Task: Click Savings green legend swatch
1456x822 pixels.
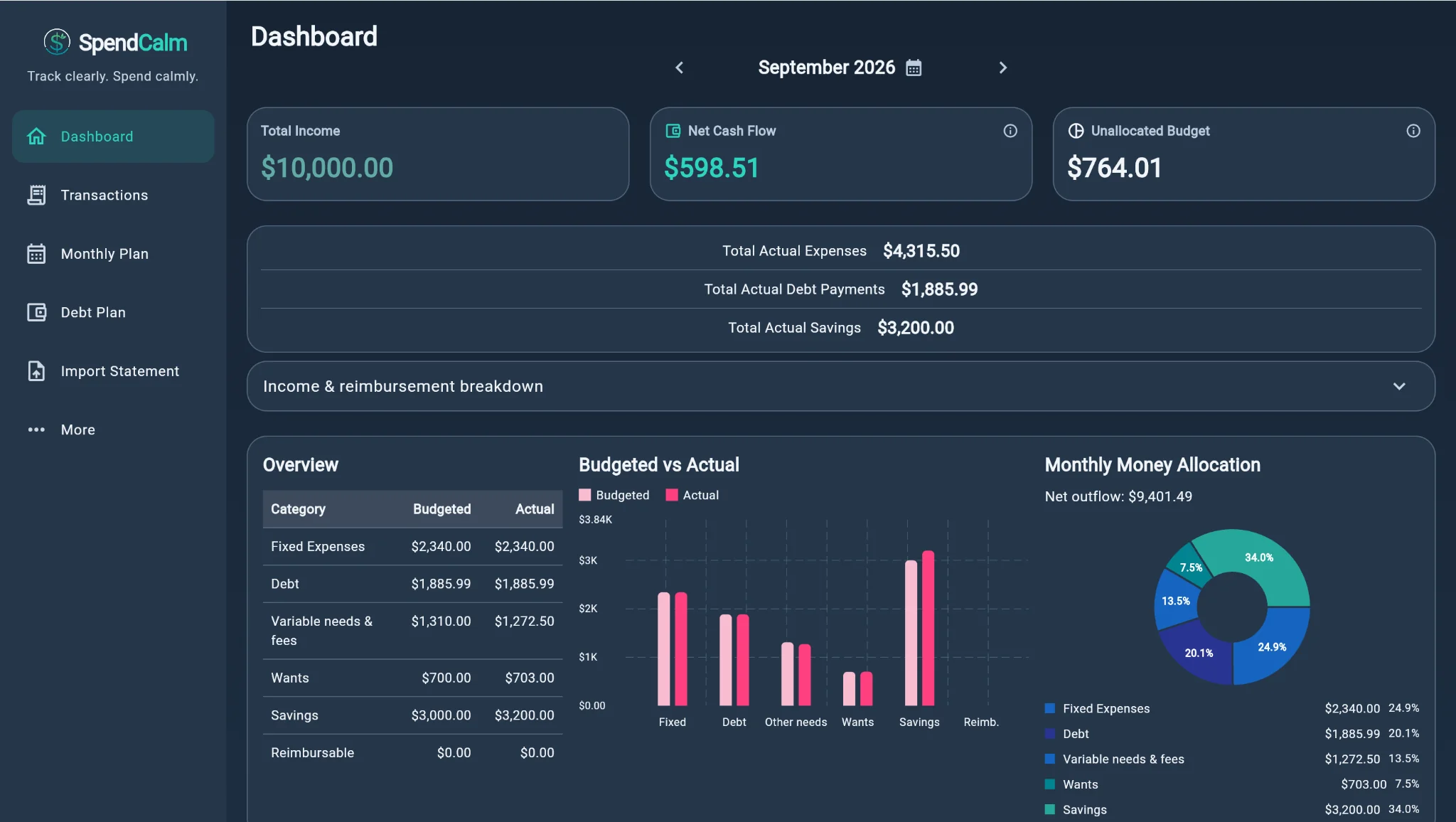Action: tap(1049, 809)
